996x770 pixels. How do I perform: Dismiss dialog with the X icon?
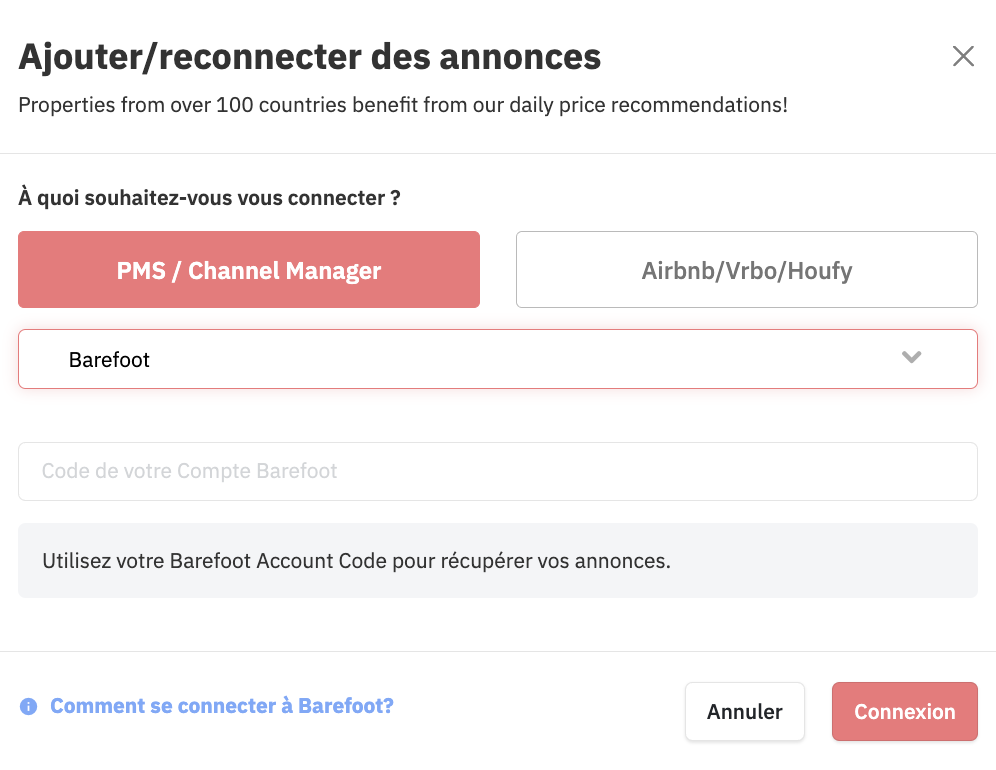[963, 56]
